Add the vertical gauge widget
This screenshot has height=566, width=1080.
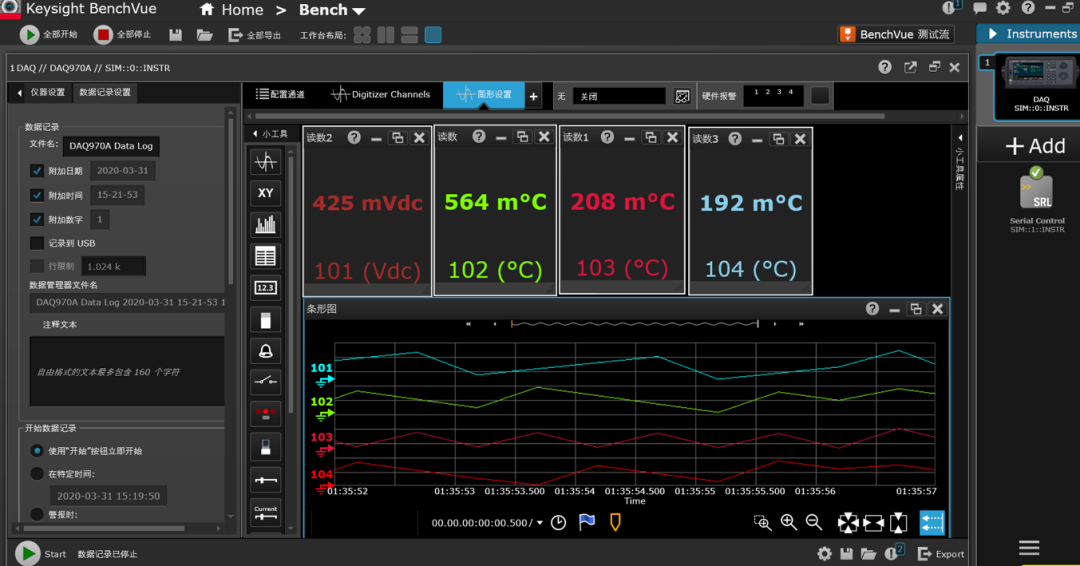coord(265,319)
